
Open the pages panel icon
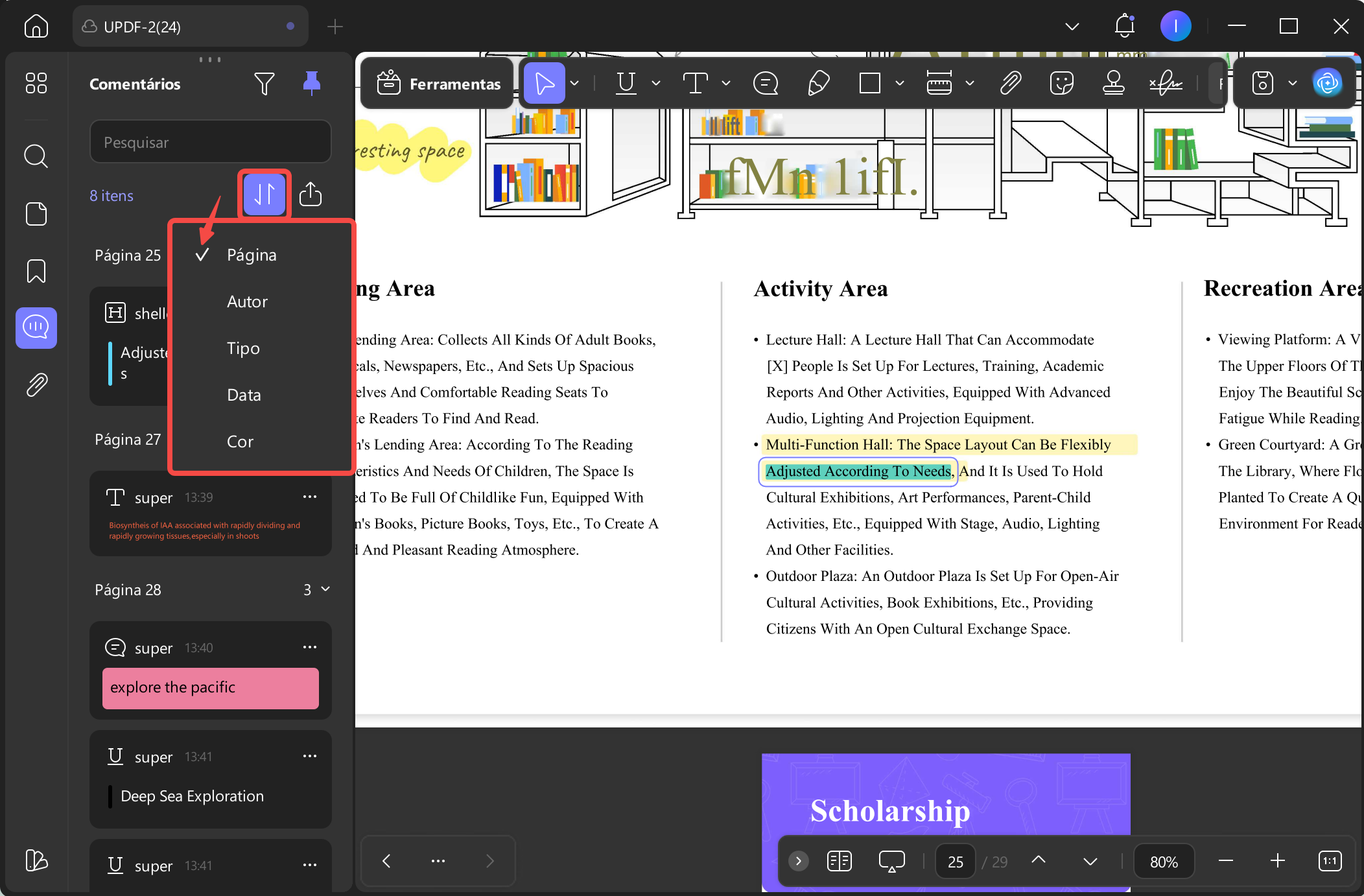tap(36, 214)
